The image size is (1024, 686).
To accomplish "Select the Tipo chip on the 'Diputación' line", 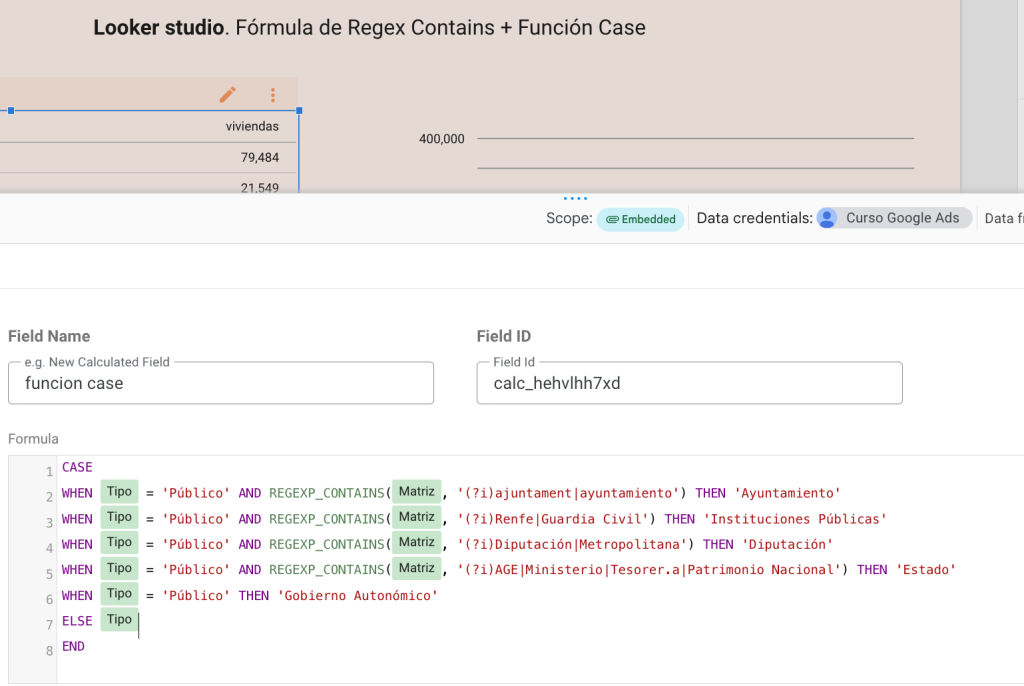I will (x=120, y=543).
